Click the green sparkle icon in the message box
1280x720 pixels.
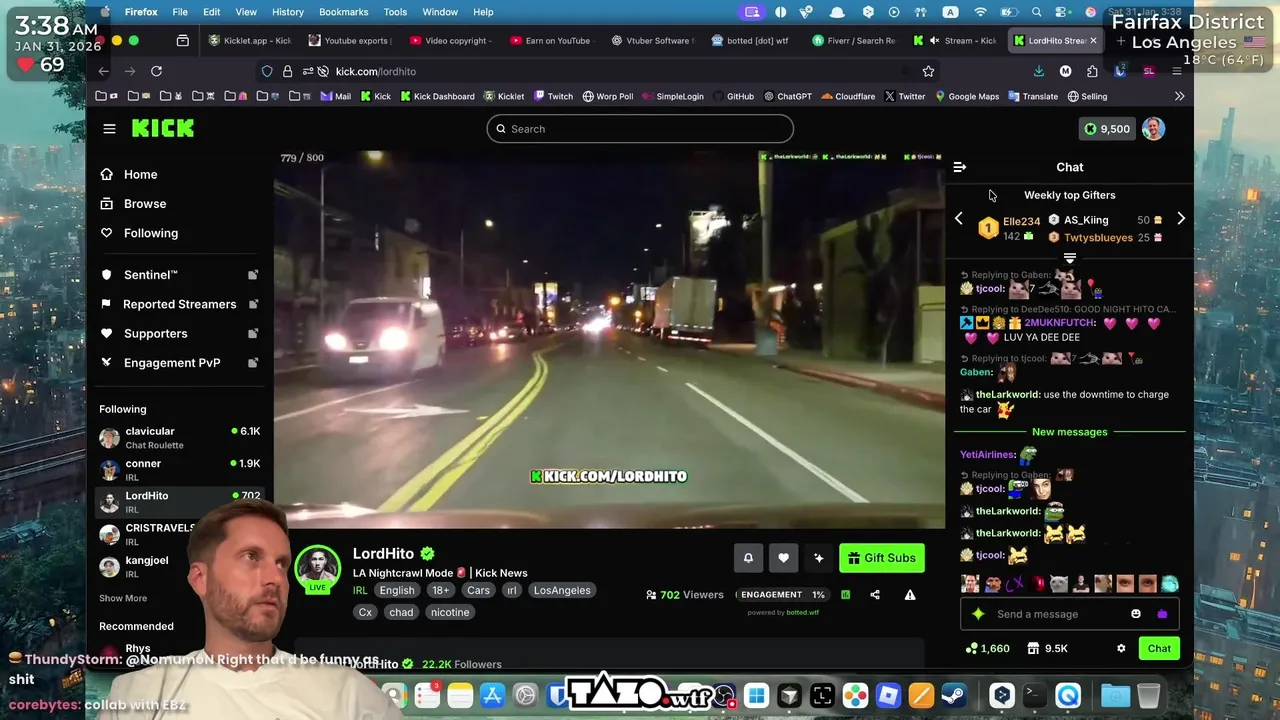(x=978, y=614)
